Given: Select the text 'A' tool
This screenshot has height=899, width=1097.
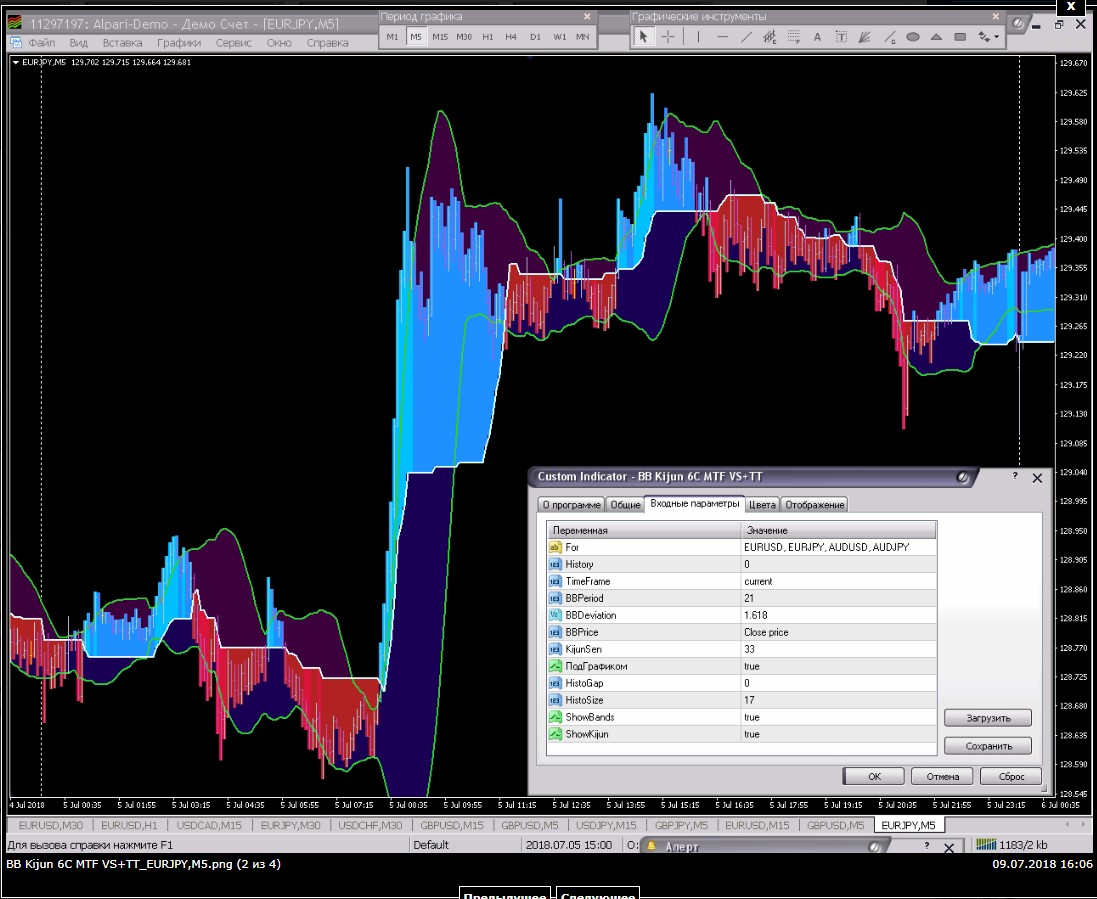Looking at the screenshot, I should pos(817,37).
